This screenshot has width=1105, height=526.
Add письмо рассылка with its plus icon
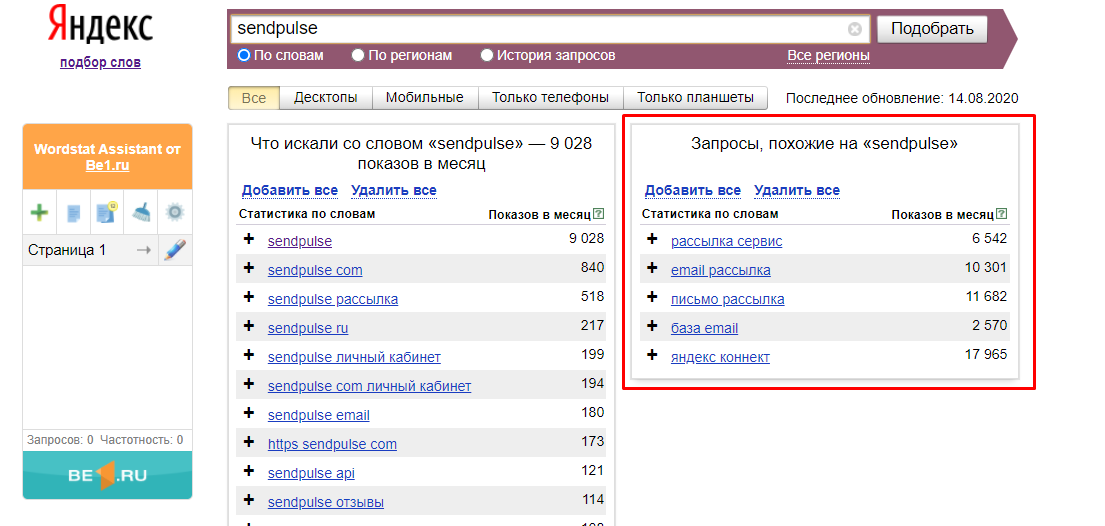pyautogui.click(x=652, y=297)
